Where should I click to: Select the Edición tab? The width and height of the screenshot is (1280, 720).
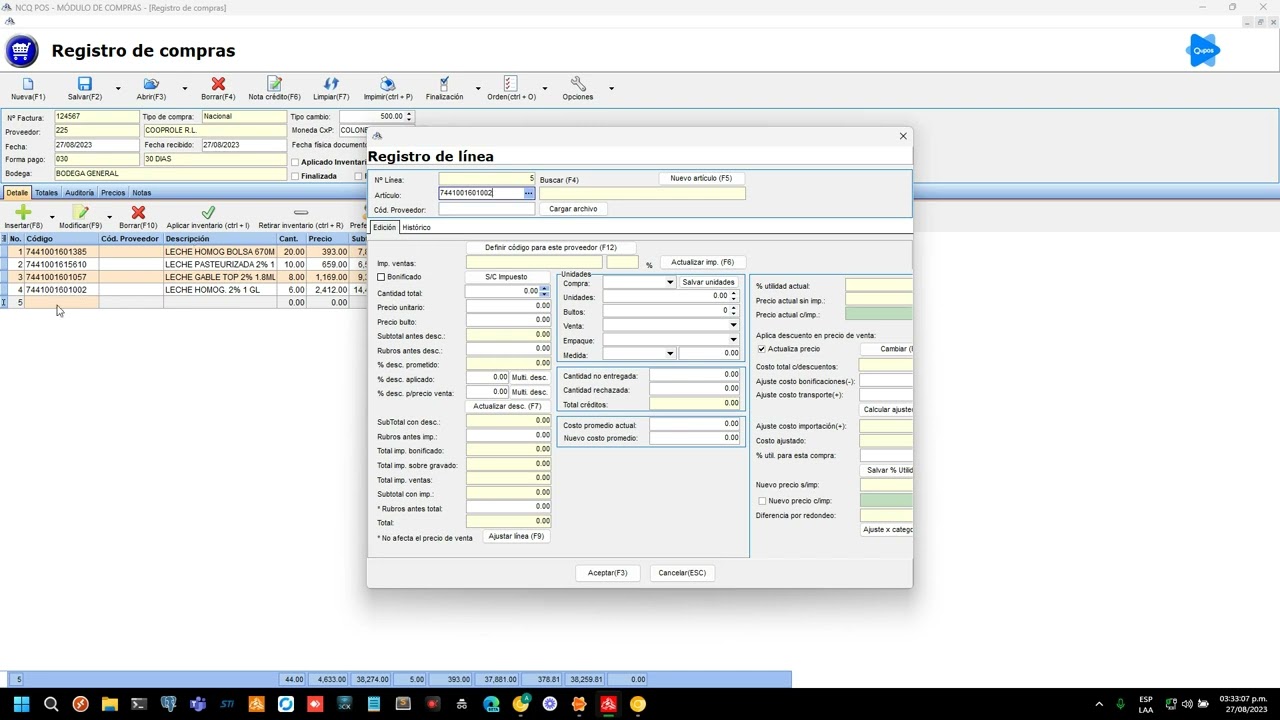tap(384, 228)
